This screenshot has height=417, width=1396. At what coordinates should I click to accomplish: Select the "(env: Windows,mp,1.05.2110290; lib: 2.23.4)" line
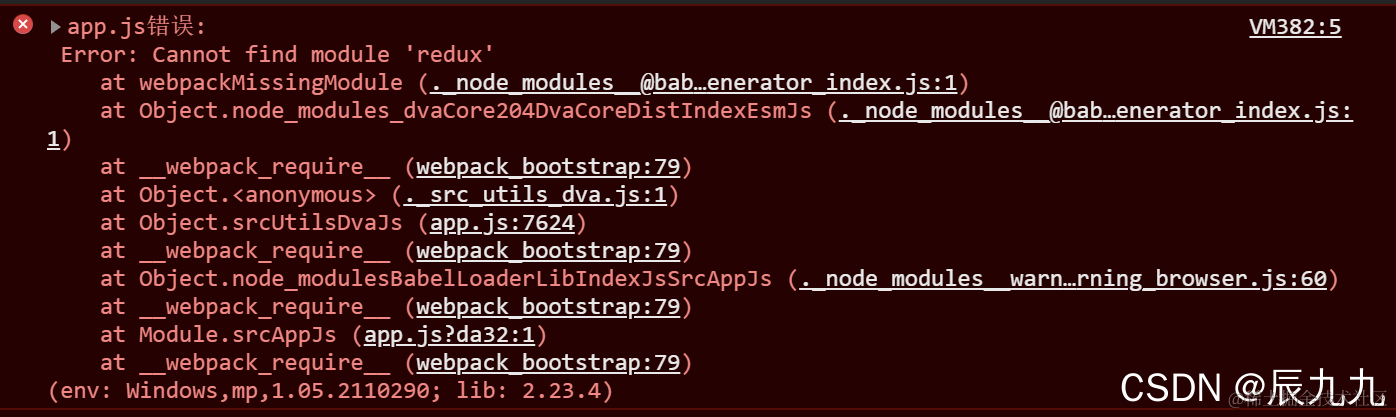pyautogui.click(x=330, y=391)
